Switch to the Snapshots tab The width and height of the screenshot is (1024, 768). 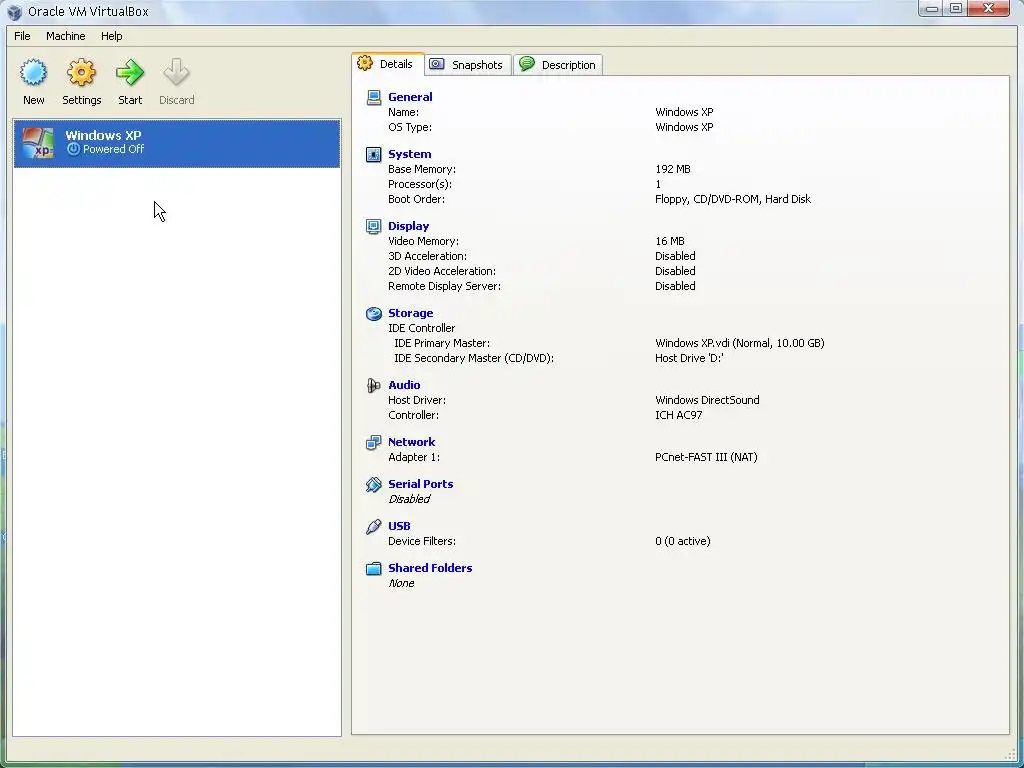tap(468, 65)
